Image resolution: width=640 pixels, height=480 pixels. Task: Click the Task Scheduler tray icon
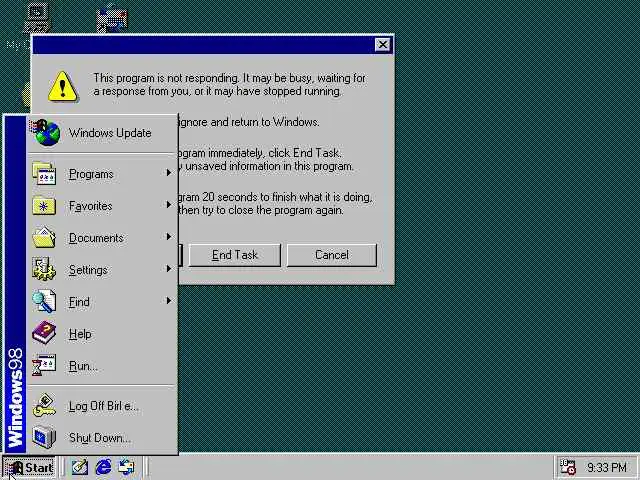click(568, 467)
